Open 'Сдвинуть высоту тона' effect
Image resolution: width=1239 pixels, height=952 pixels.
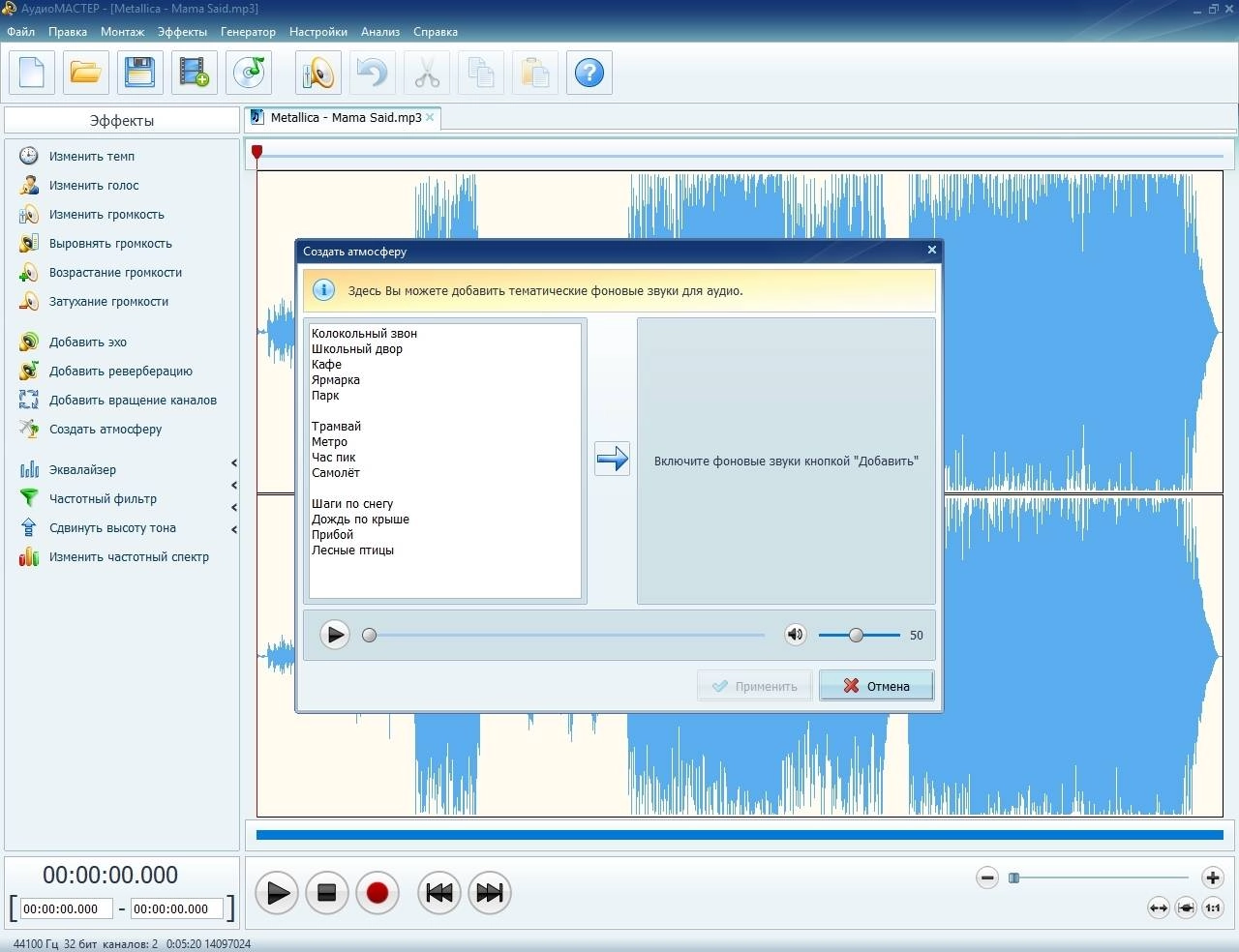[112, 527]
